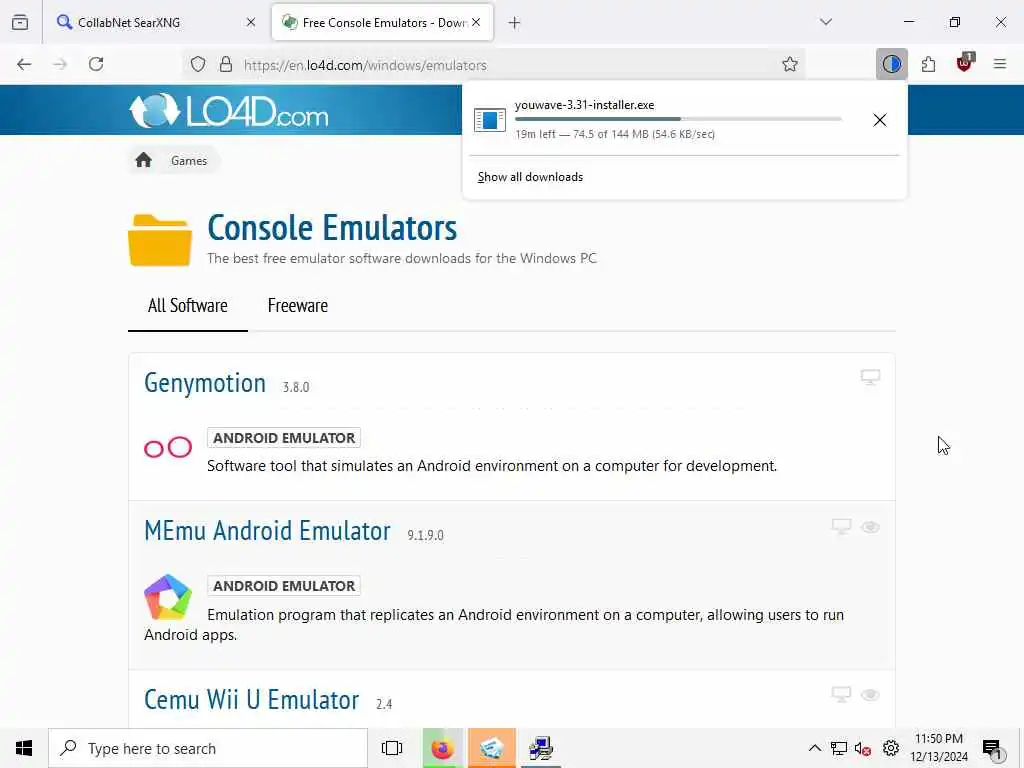Viewport: 1024px width, 768px height.
Task: Open tracking protection shield icon
Action: (198, 64)
